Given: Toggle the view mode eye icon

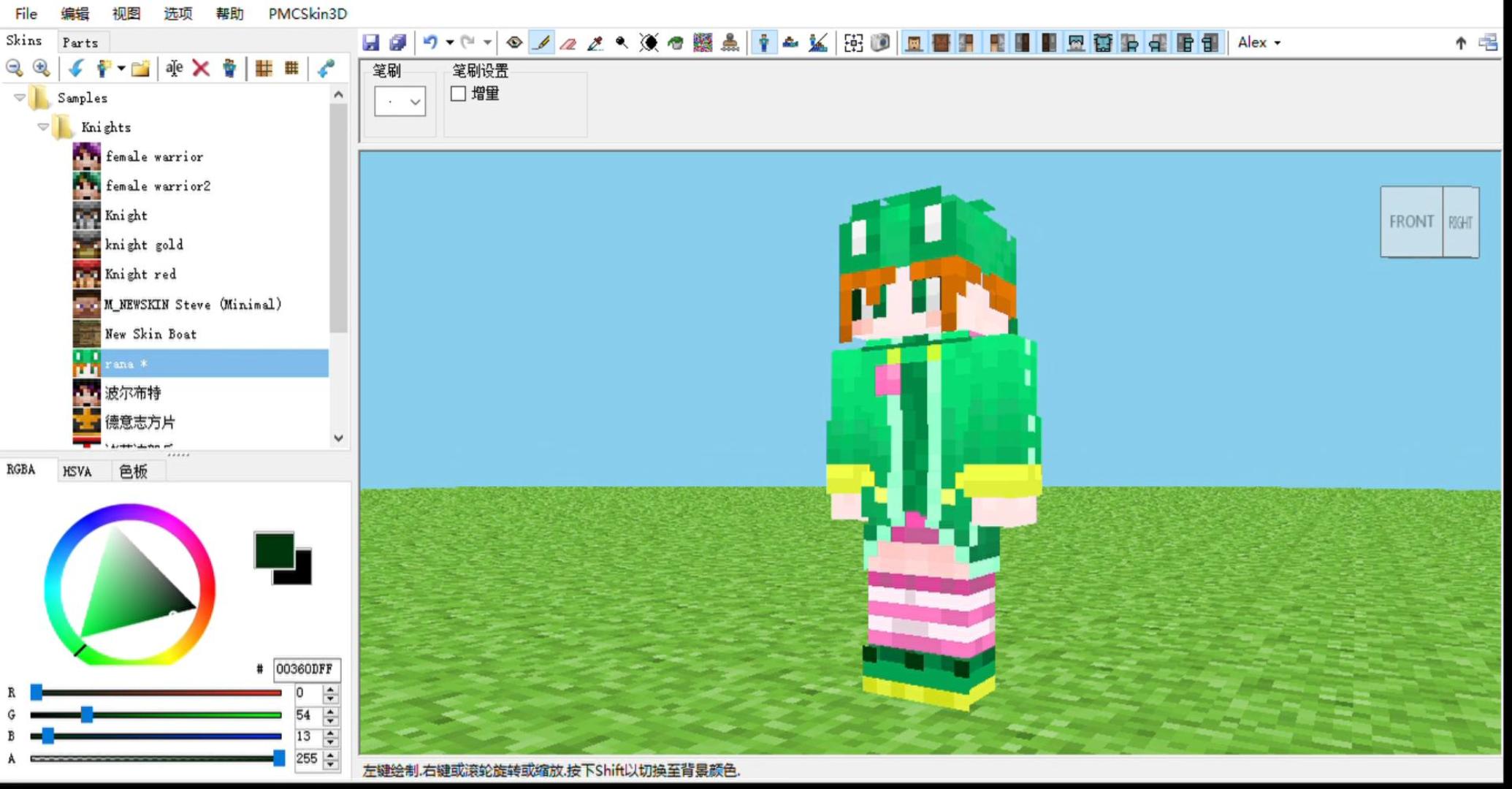Looking at the screenshot, I should tap(514, 42).
